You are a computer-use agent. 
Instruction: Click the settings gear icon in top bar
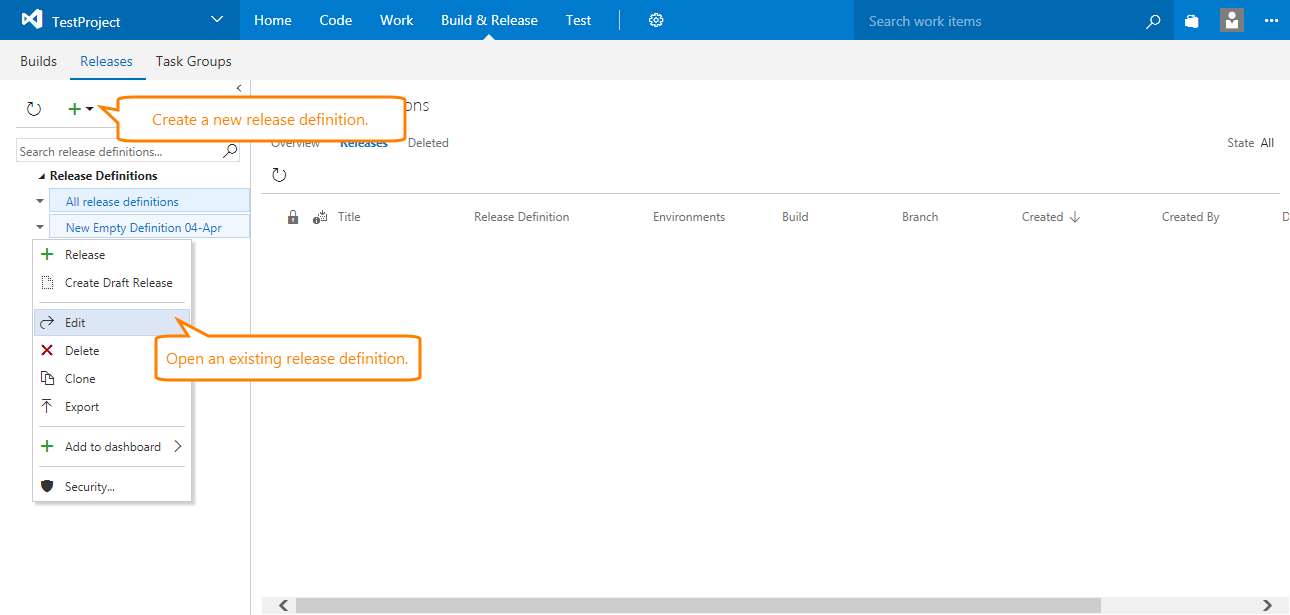(x=656, y=20)
